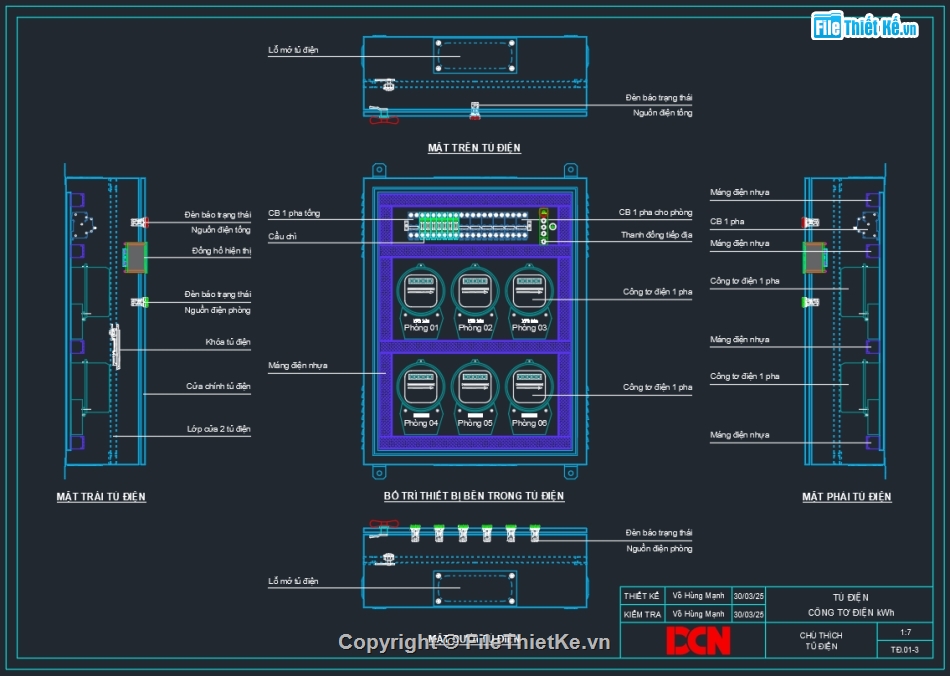Image resolution: width=950 pixels, height=676 pixels.
Task: Click the grounding busbar block inside cabinet
Action: point(544,227)
